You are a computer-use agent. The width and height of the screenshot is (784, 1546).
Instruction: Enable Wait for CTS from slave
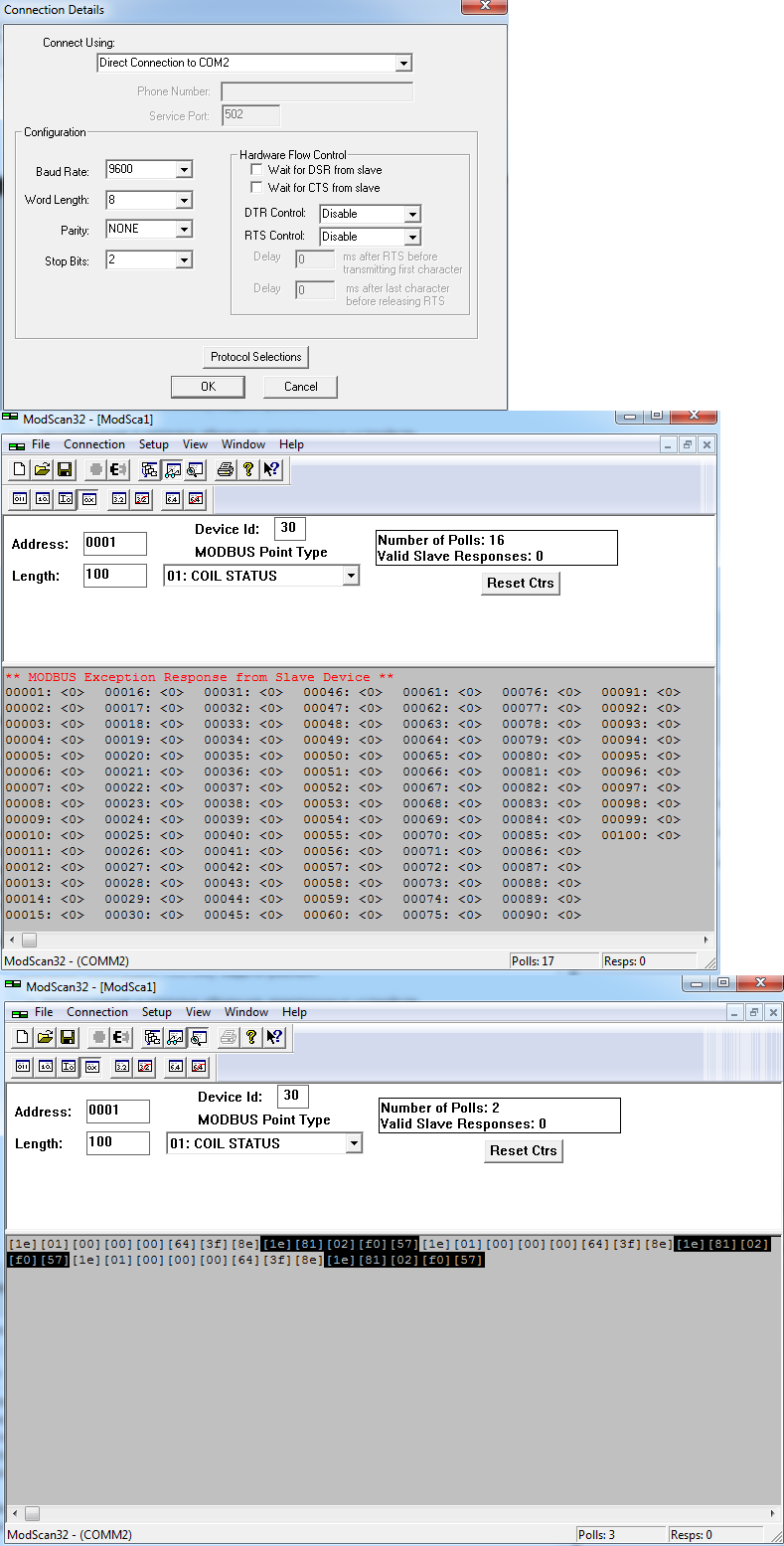tap(256, 188)
